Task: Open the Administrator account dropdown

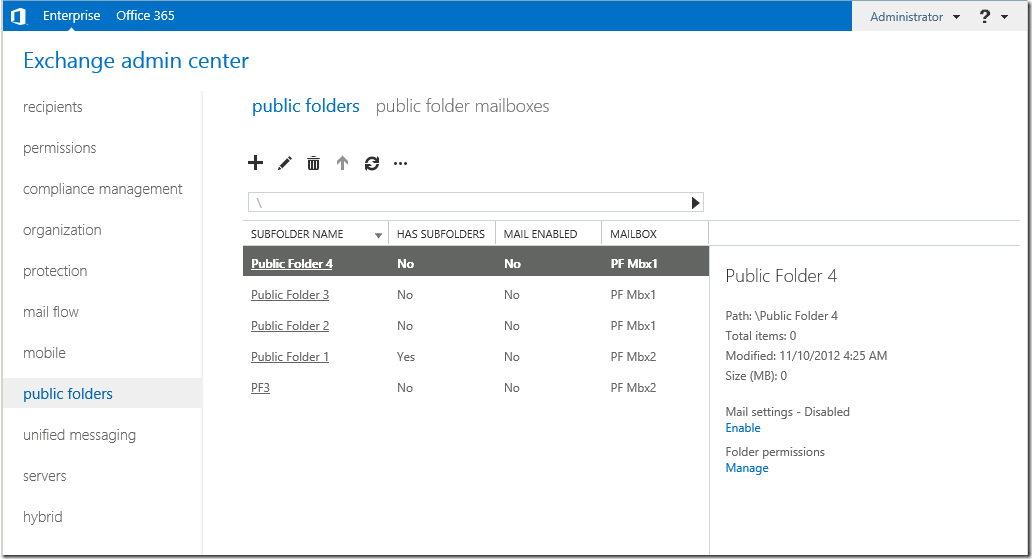Action: (x=915, y=16)
